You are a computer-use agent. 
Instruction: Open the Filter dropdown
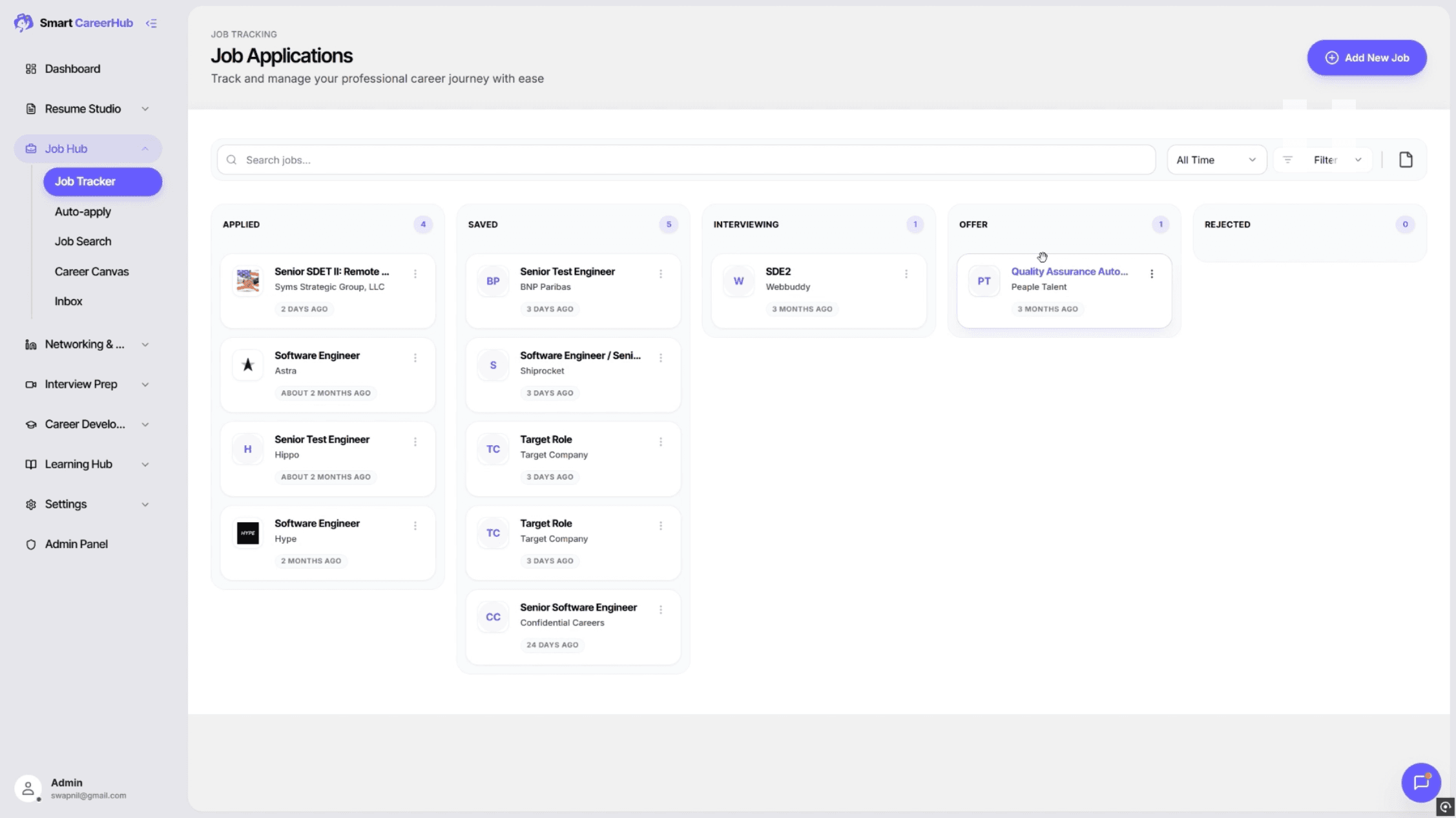pos(1323,160)
